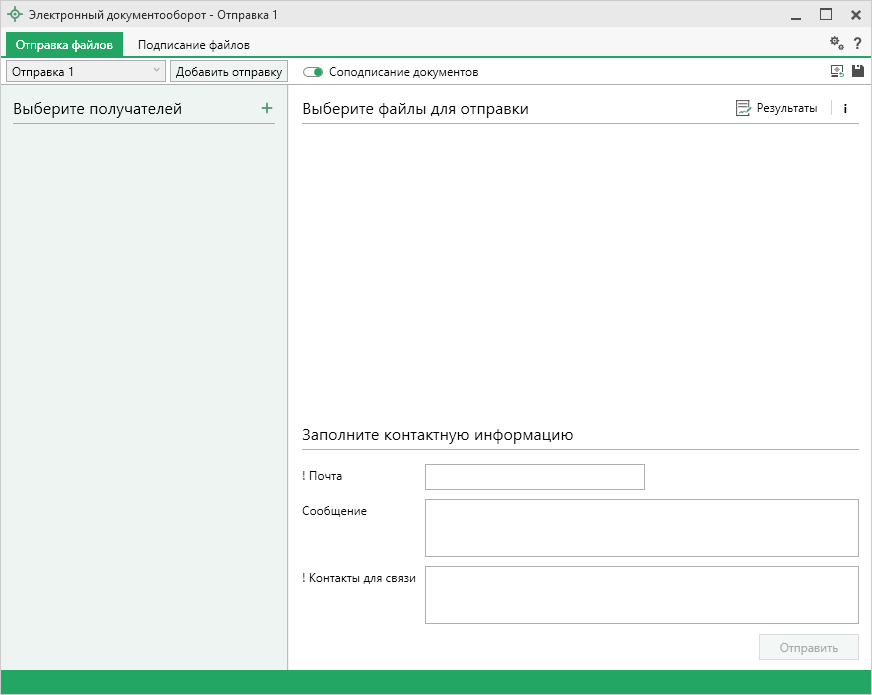Click into the Почта input field
This screenshot has width=872, height=695.
[x=534, y=477]
